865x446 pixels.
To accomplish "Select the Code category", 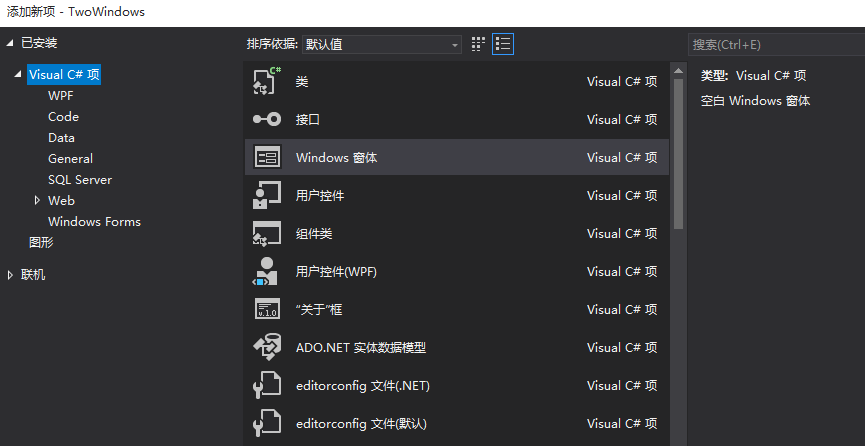I will (x=63, y=117).
